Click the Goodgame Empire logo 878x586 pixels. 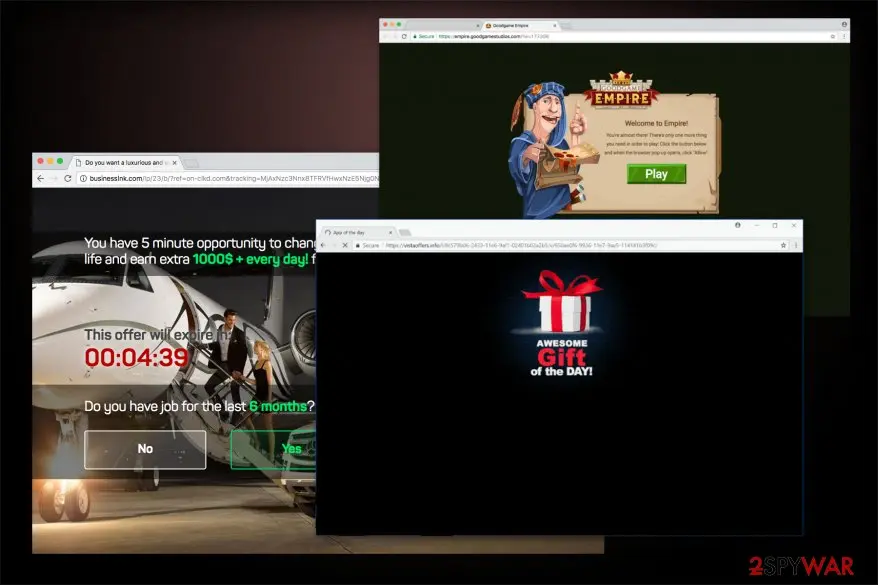[621, 90]
